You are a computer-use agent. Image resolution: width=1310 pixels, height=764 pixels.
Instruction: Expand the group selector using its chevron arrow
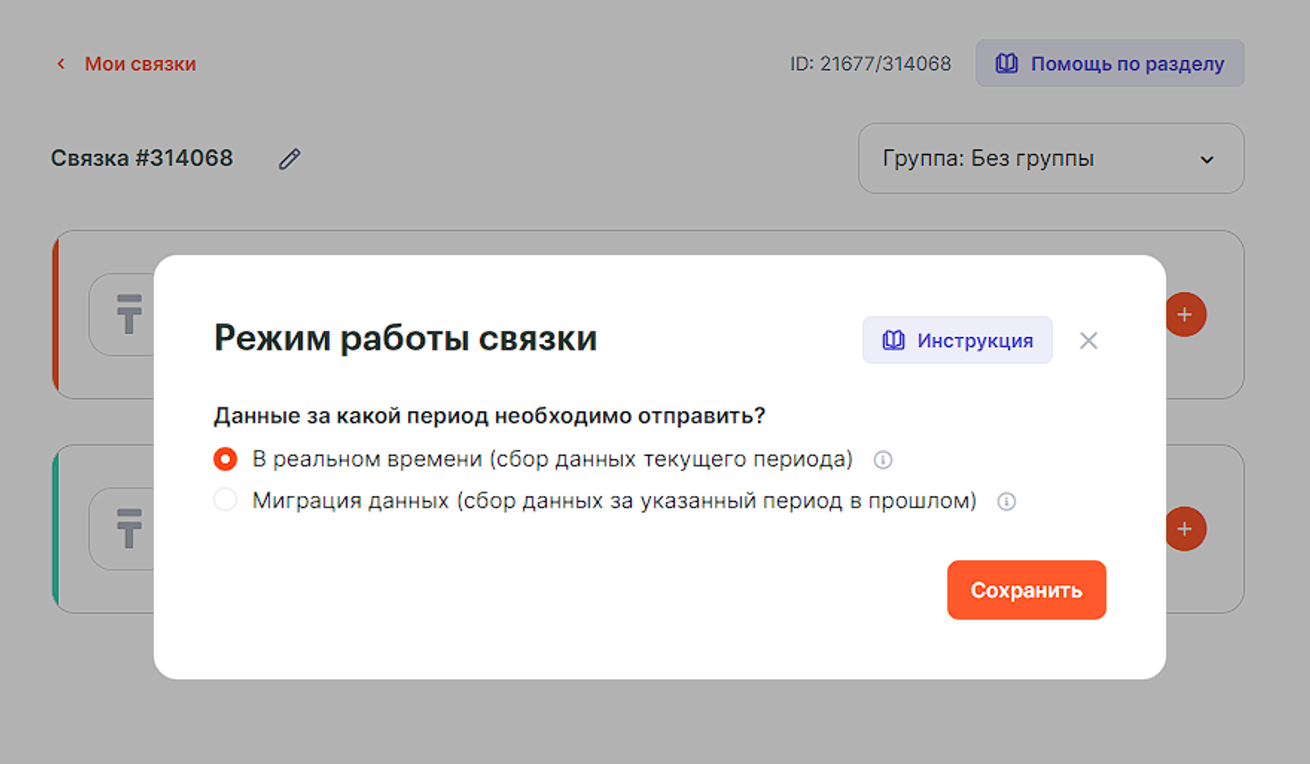1207,159
